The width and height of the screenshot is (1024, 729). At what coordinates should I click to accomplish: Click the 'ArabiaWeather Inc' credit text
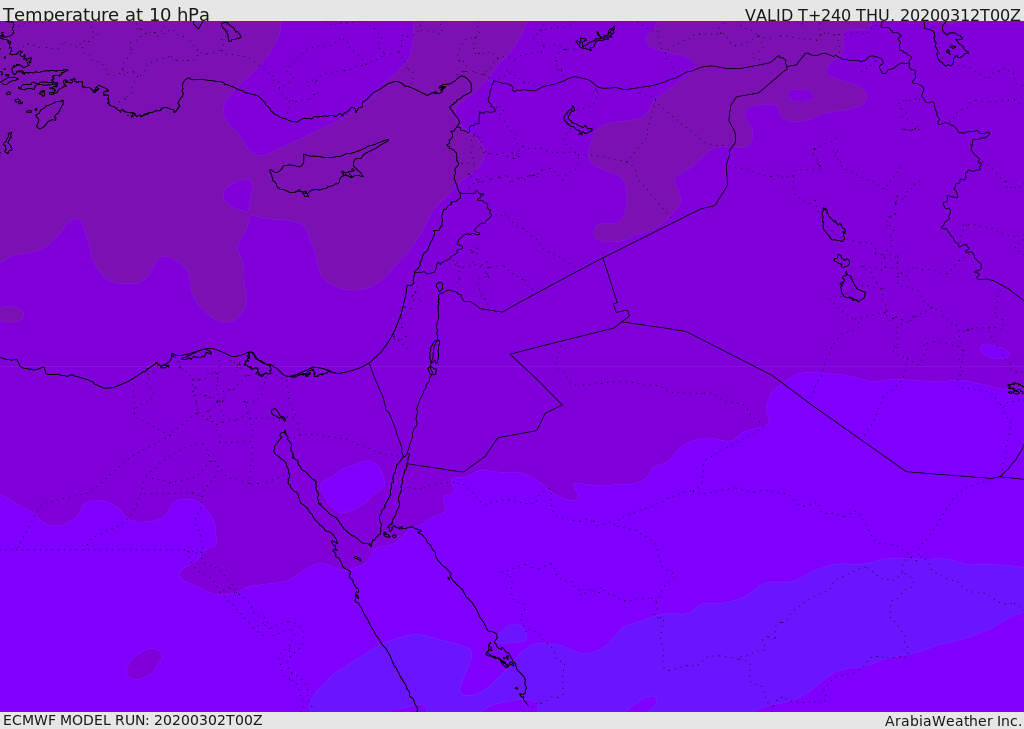[953, 721]
